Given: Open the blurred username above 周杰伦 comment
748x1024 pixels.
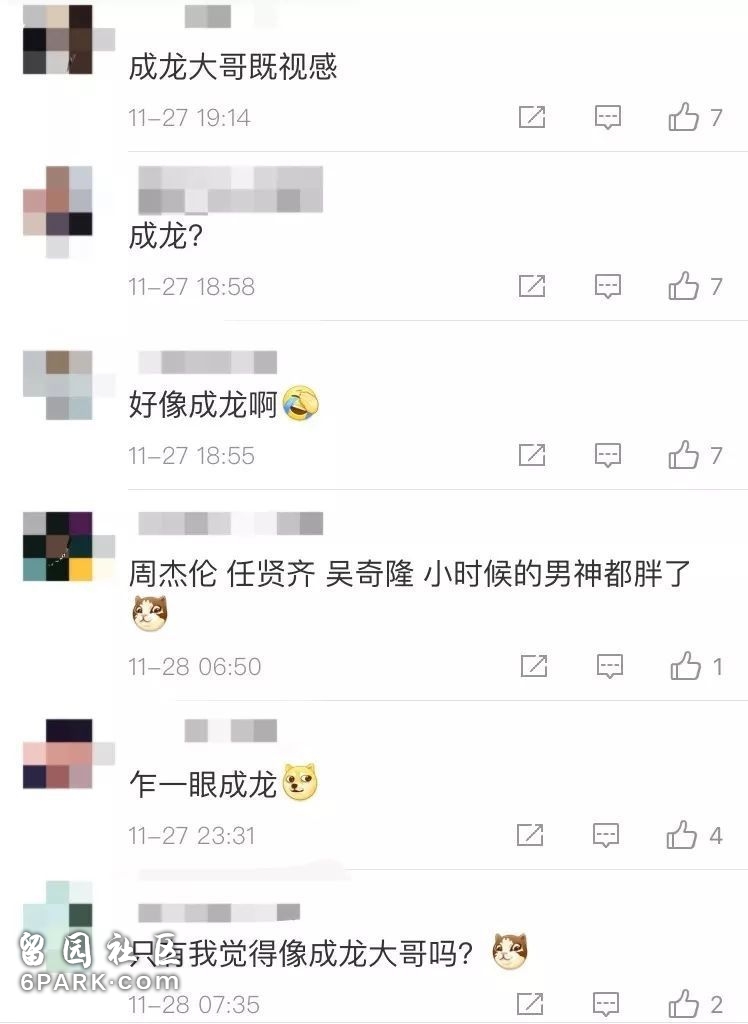Looking at the screenshot, I should pyautogui.click(x=231, y=524).
